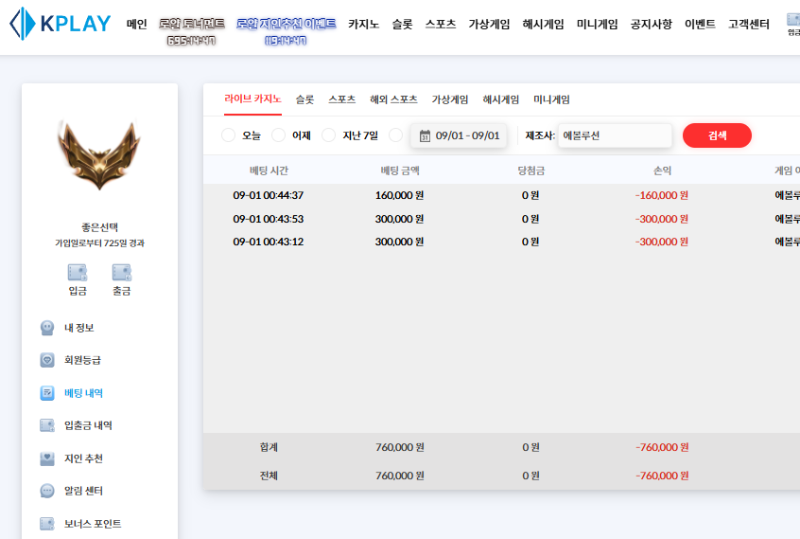Click the 내 정보 profile icon
Screen dimensions: 800x539
(47, 328)
